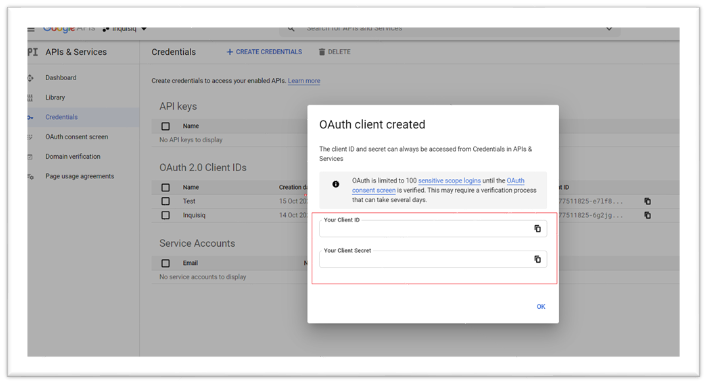Click the Email column header

[x=190, y=263]
